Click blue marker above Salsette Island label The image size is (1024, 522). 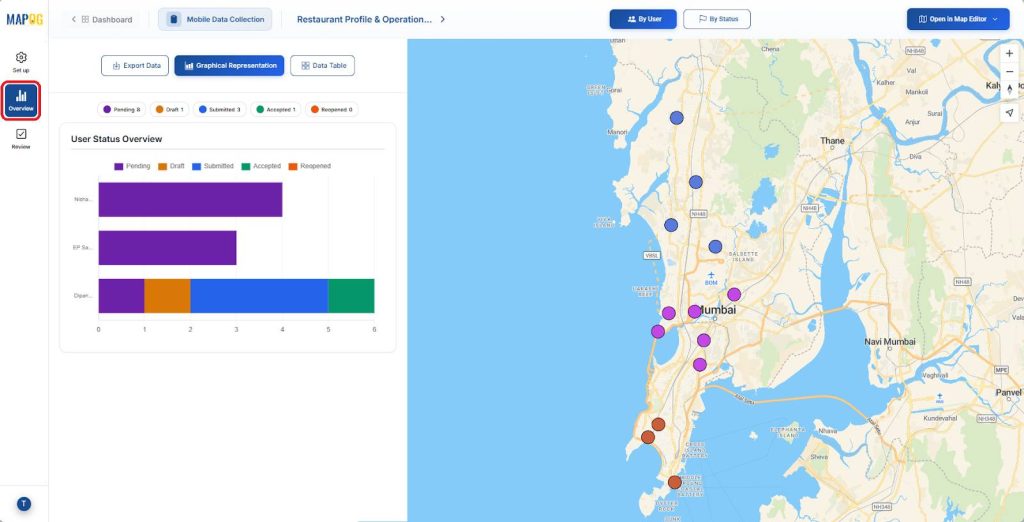(x=715, y=246)
